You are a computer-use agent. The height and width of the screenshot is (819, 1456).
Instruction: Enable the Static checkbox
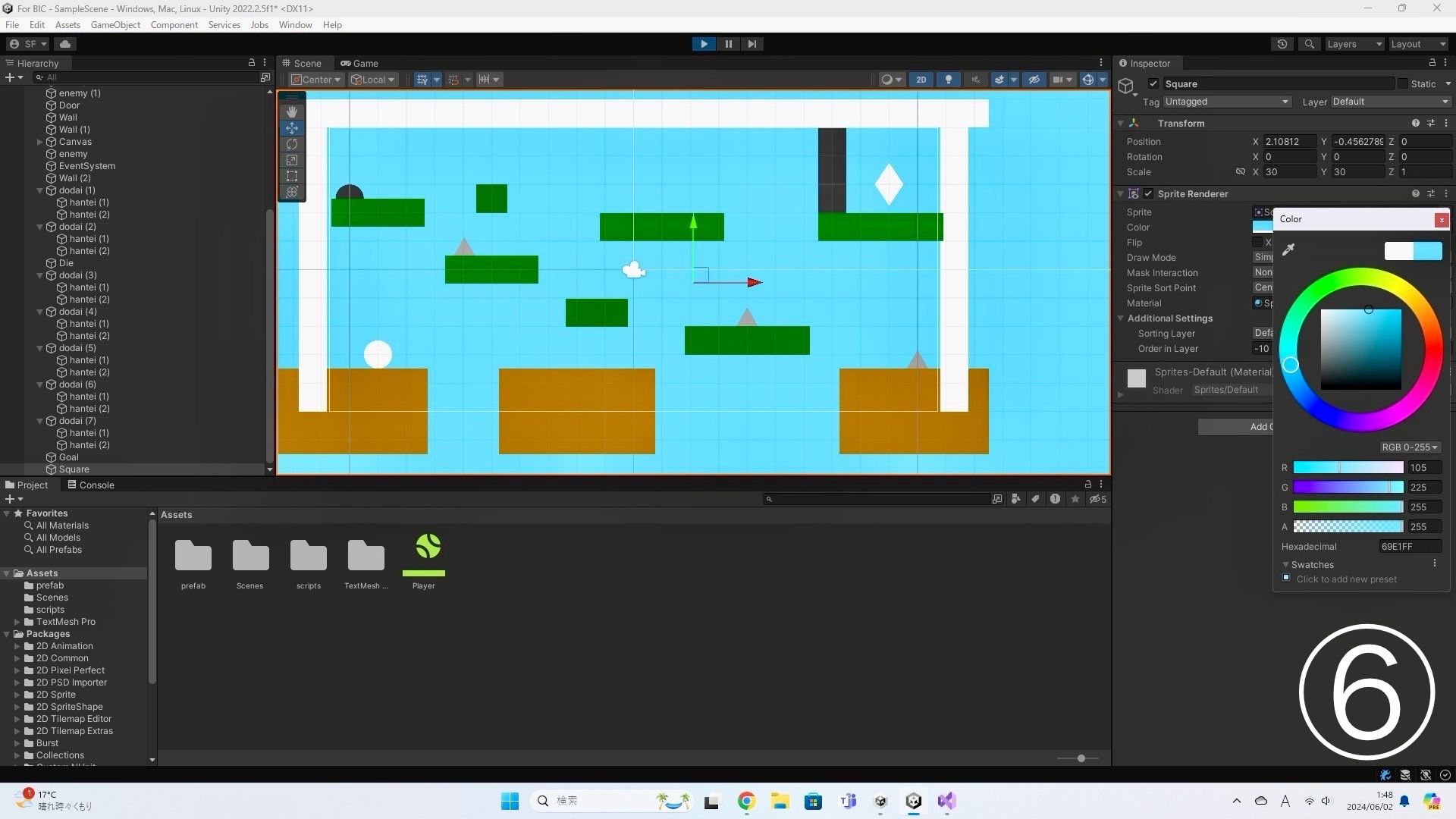pos(1403,83)
